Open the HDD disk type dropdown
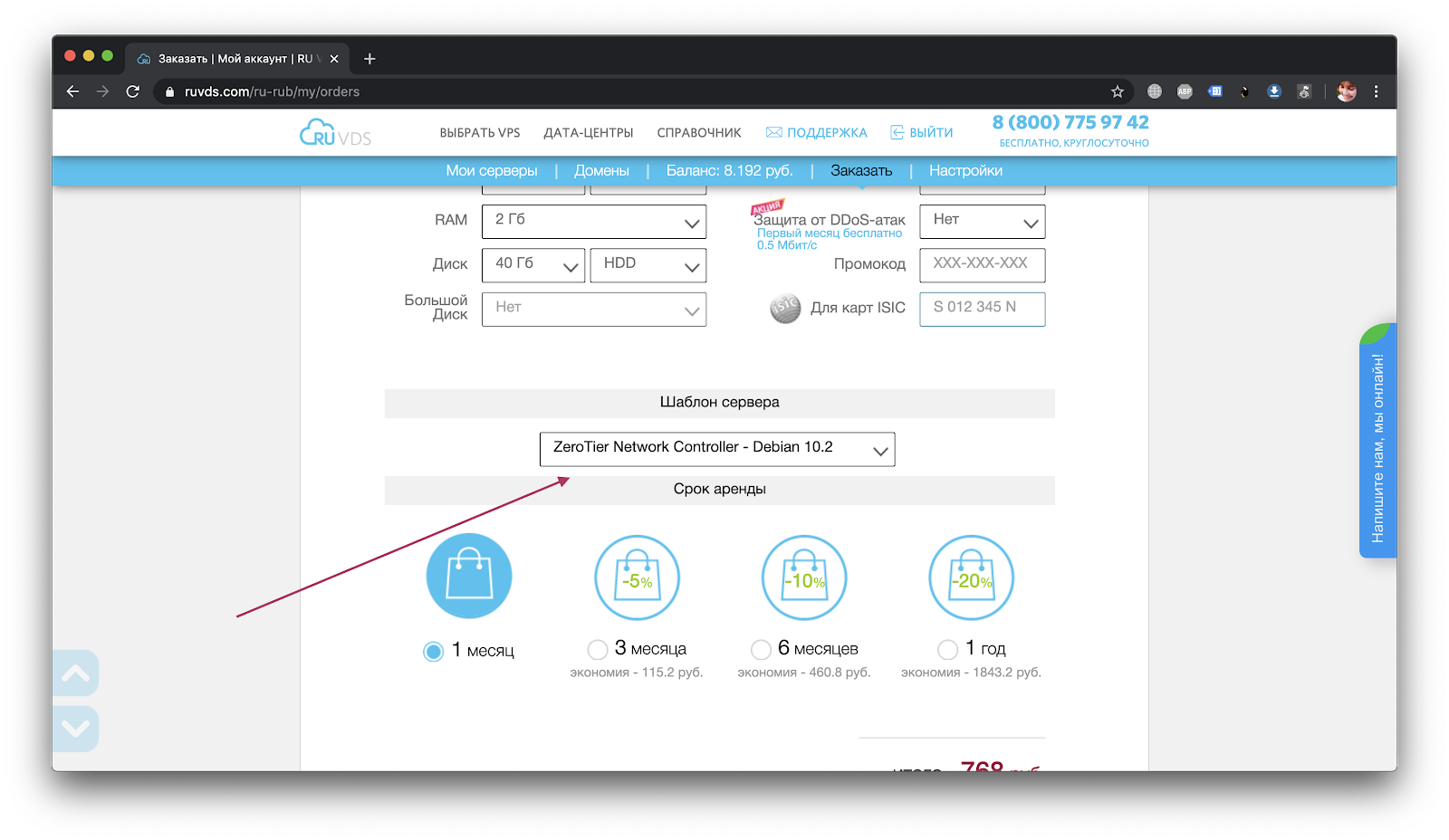 [648, 265]
